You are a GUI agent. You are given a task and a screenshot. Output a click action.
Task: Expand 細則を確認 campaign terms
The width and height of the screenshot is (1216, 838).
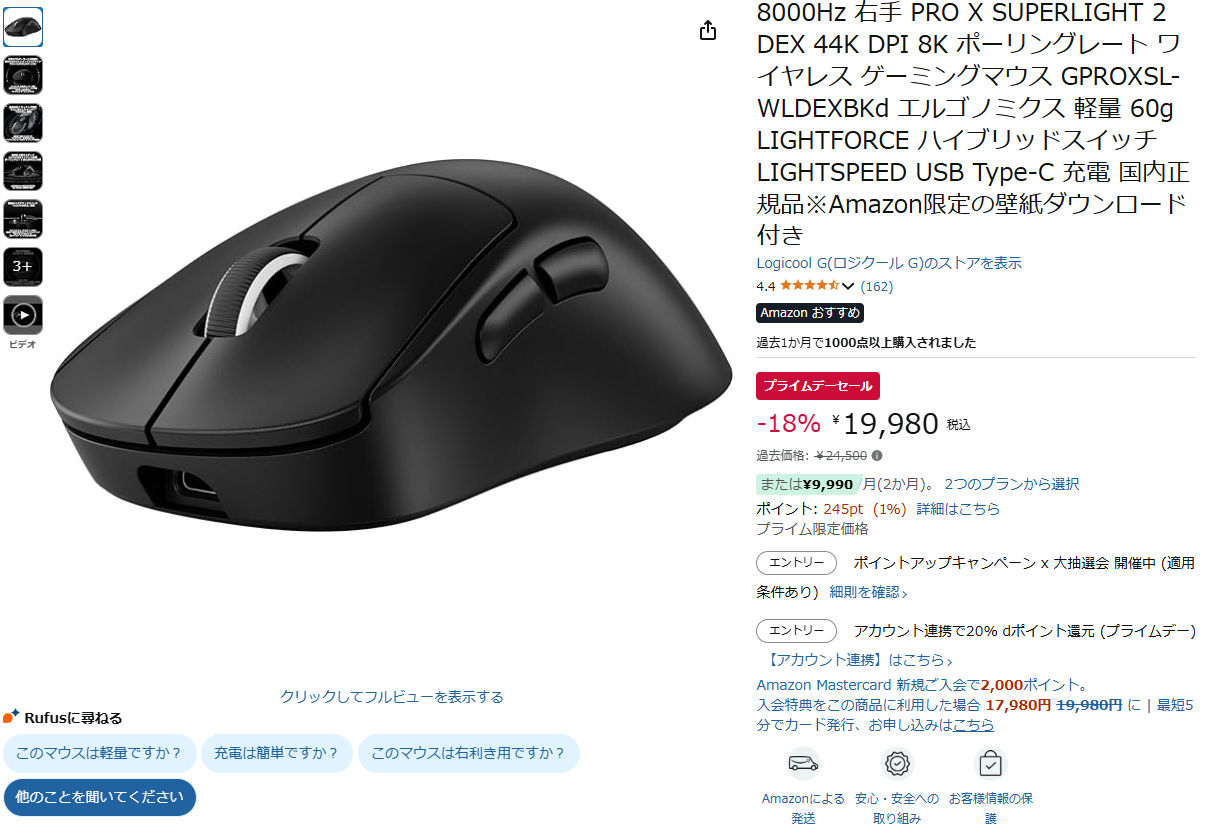coord(868,592)
